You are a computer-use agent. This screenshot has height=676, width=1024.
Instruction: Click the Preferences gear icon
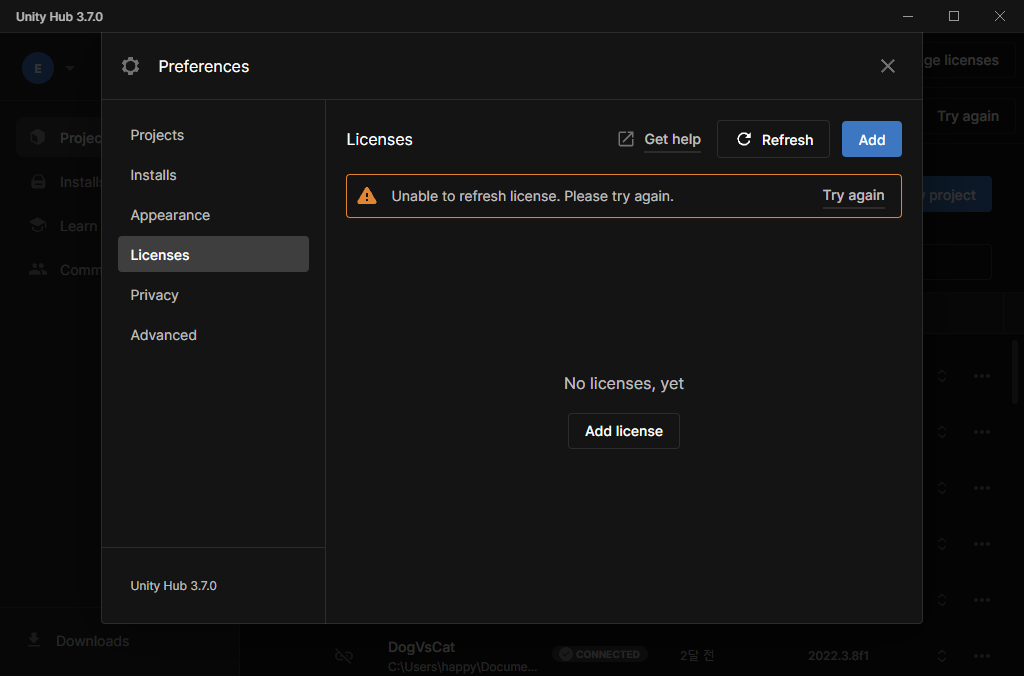point(131,66)
